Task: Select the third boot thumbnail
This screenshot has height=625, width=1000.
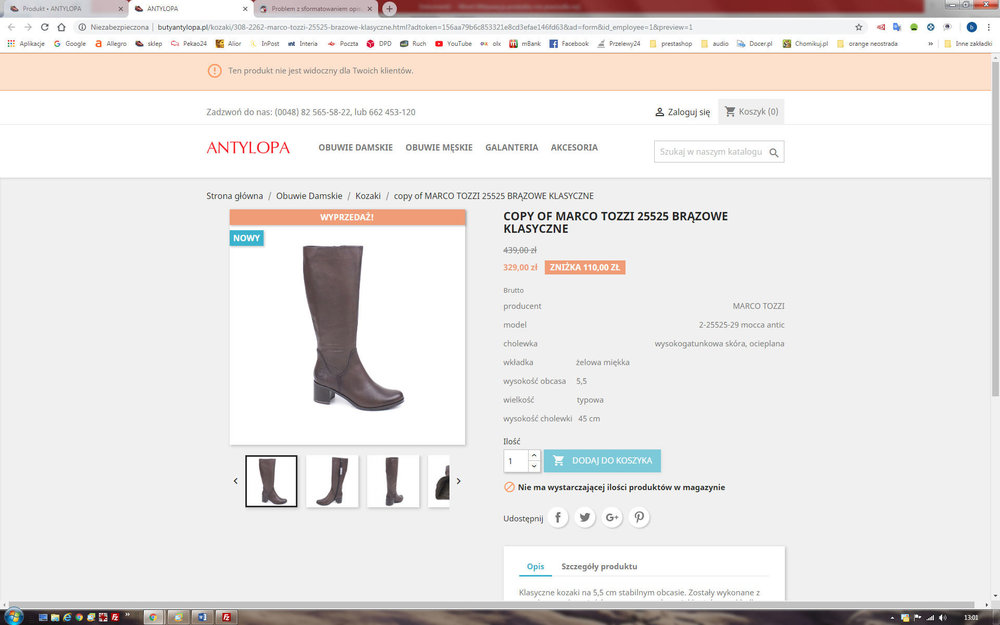Action: (x=393, y=481)
